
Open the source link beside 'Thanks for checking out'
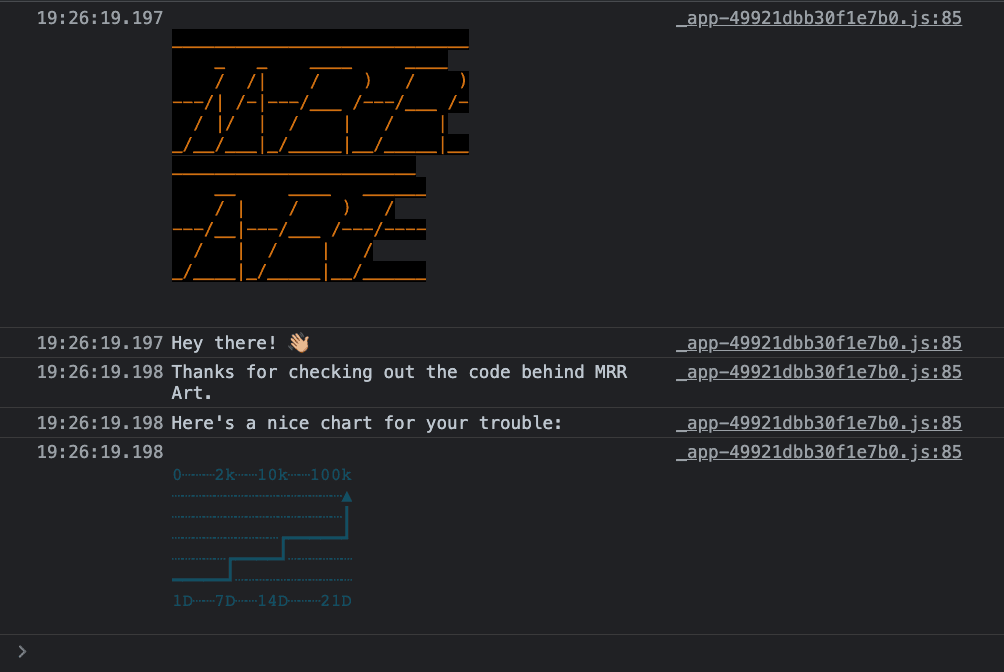click(819, 371)
